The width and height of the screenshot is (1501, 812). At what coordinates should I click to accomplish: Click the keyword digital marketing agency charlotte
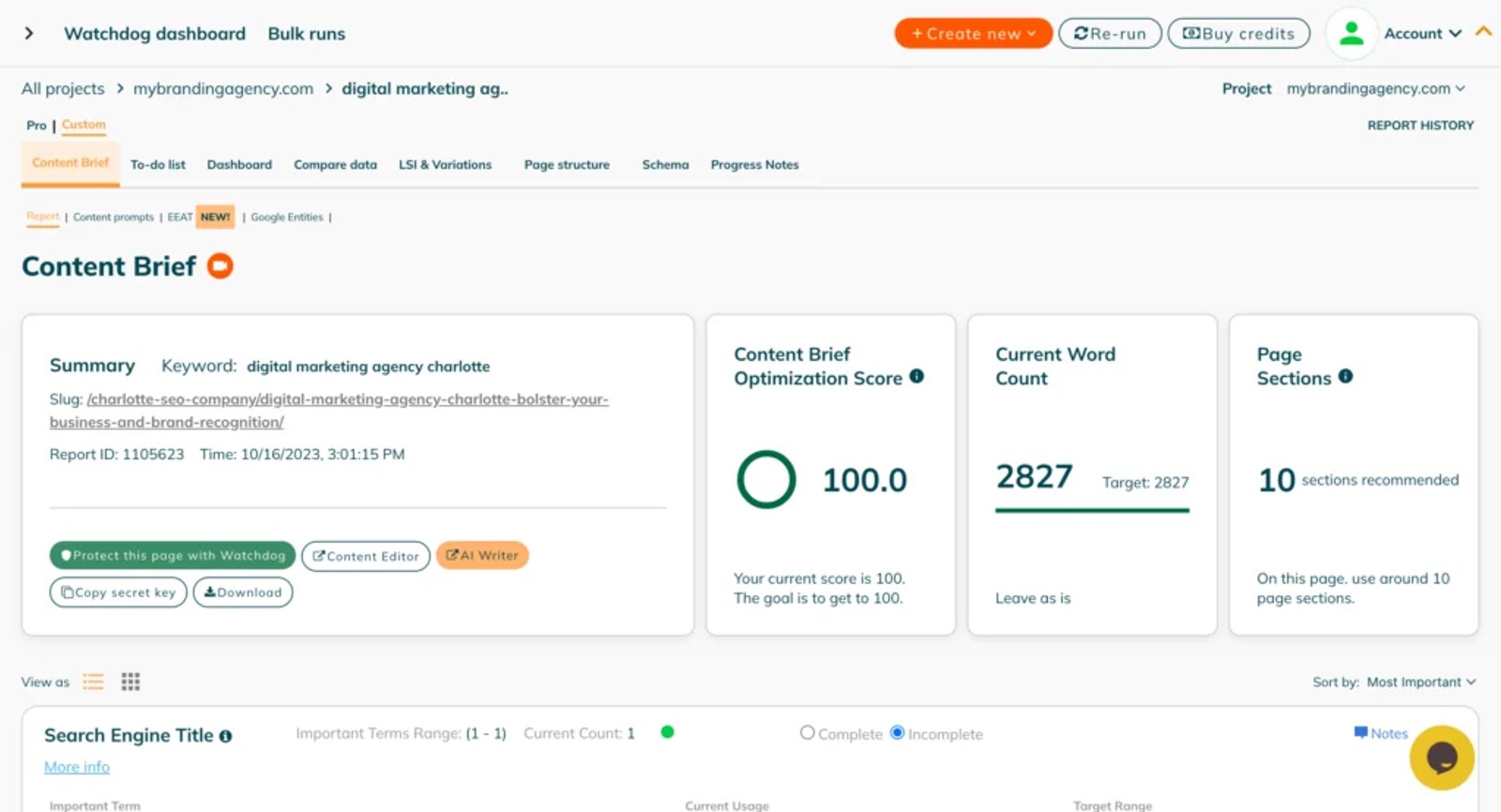368,367
